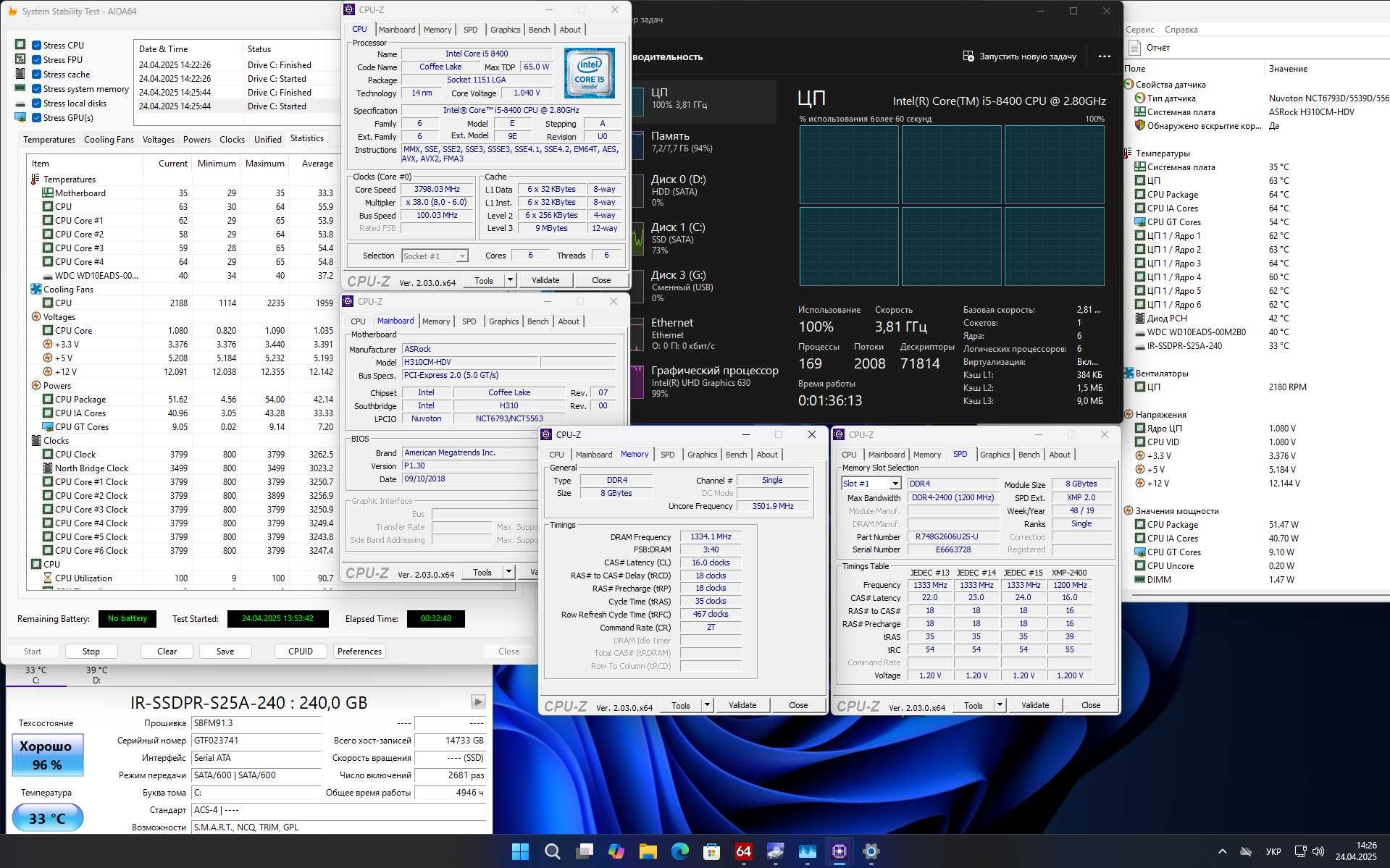Viewport: 1390px width, 868px height.
Task: Open AIDA64 Preferences
Action: click(359, 651)
